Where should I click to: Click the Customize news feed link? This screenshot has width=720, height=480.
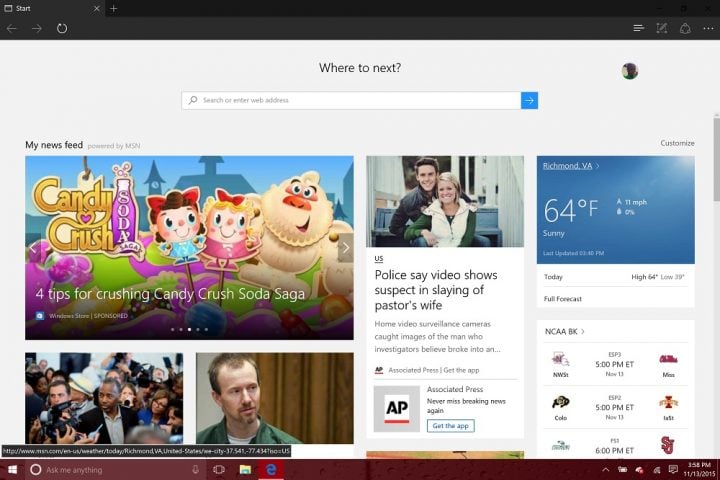[677, 143]
